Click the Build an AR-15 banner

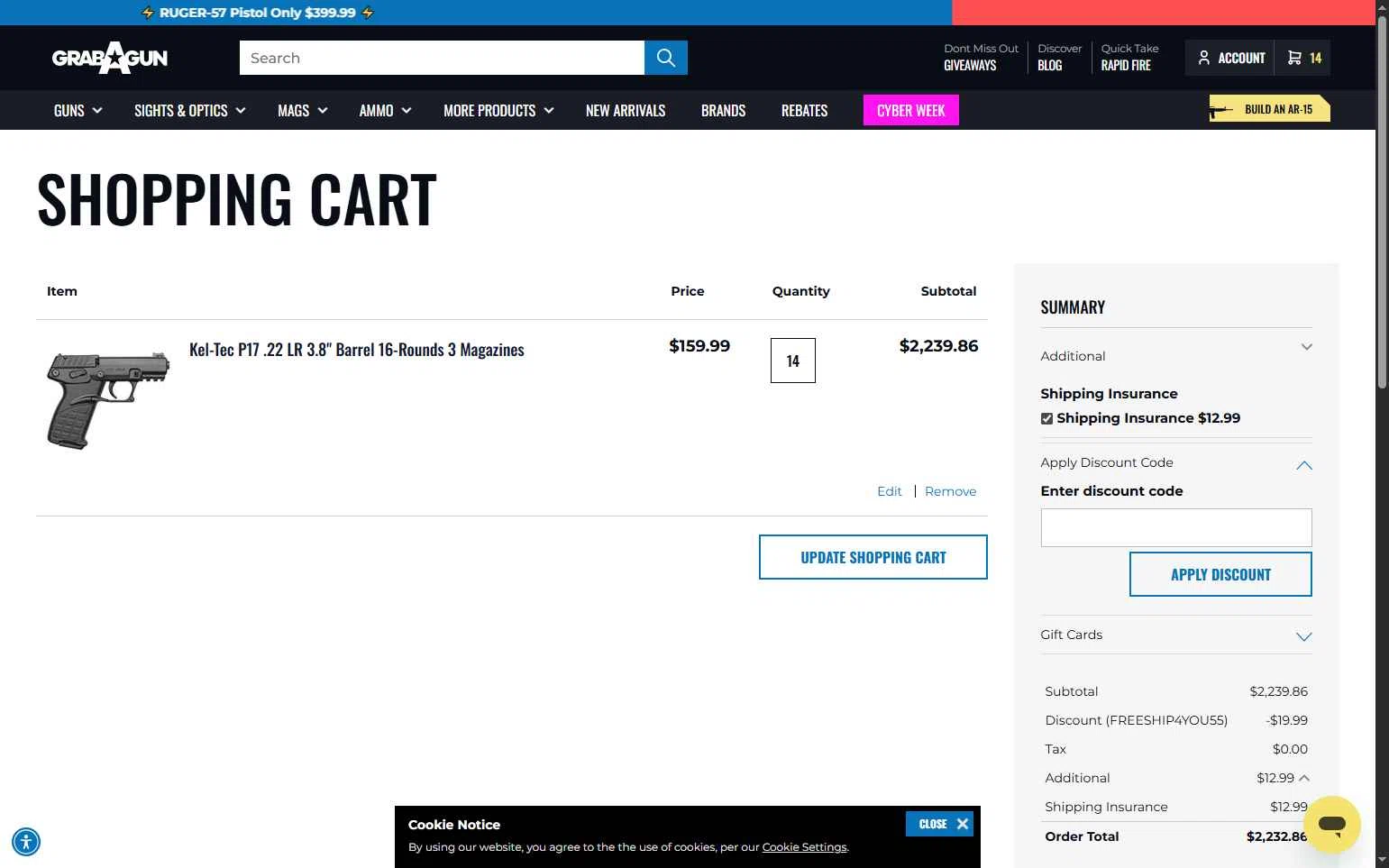pyautogui.click(x=1269, y=109)
